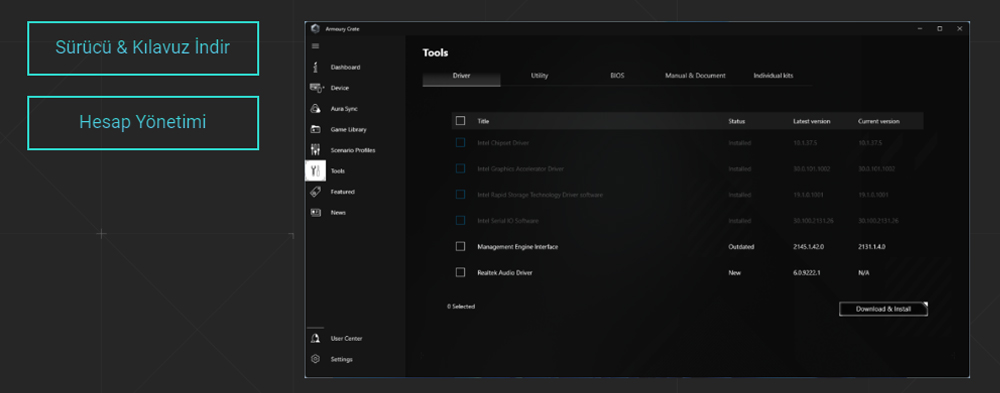Click the 0 Selected counter text
Screen dimensions: 1000x393
point(460,307)
